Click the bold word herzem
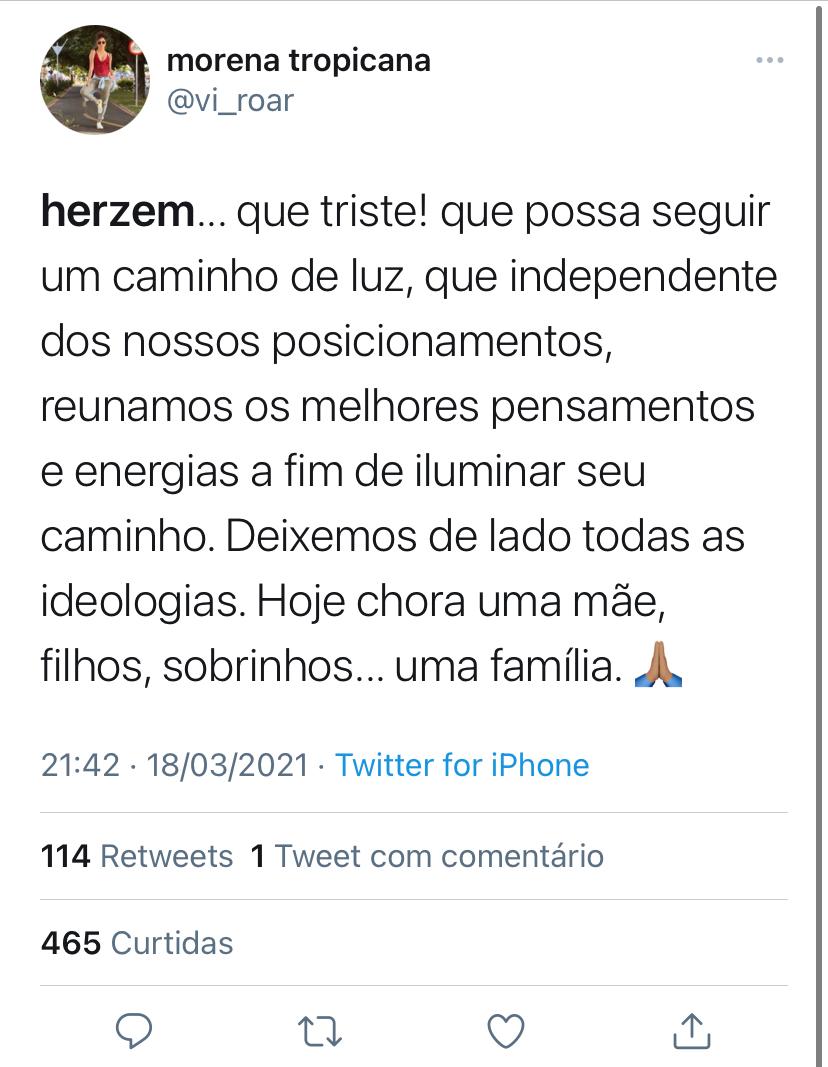Screen dimensions: 828x1067 (116, 213)
